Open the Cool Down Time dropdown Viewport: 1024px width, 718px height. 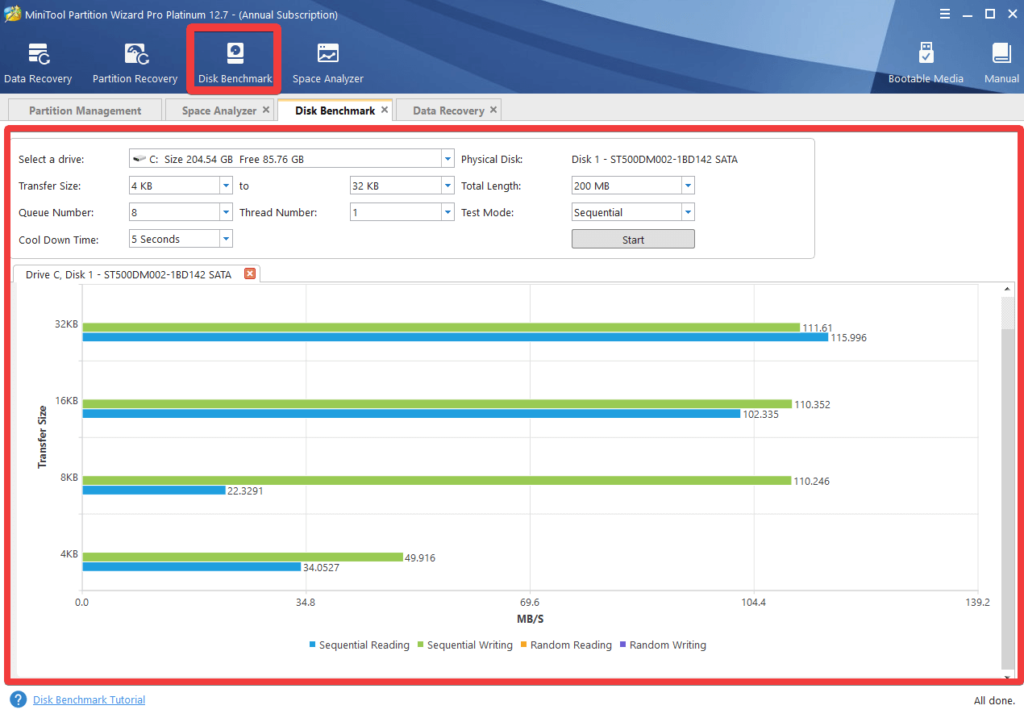pos(226,239)
